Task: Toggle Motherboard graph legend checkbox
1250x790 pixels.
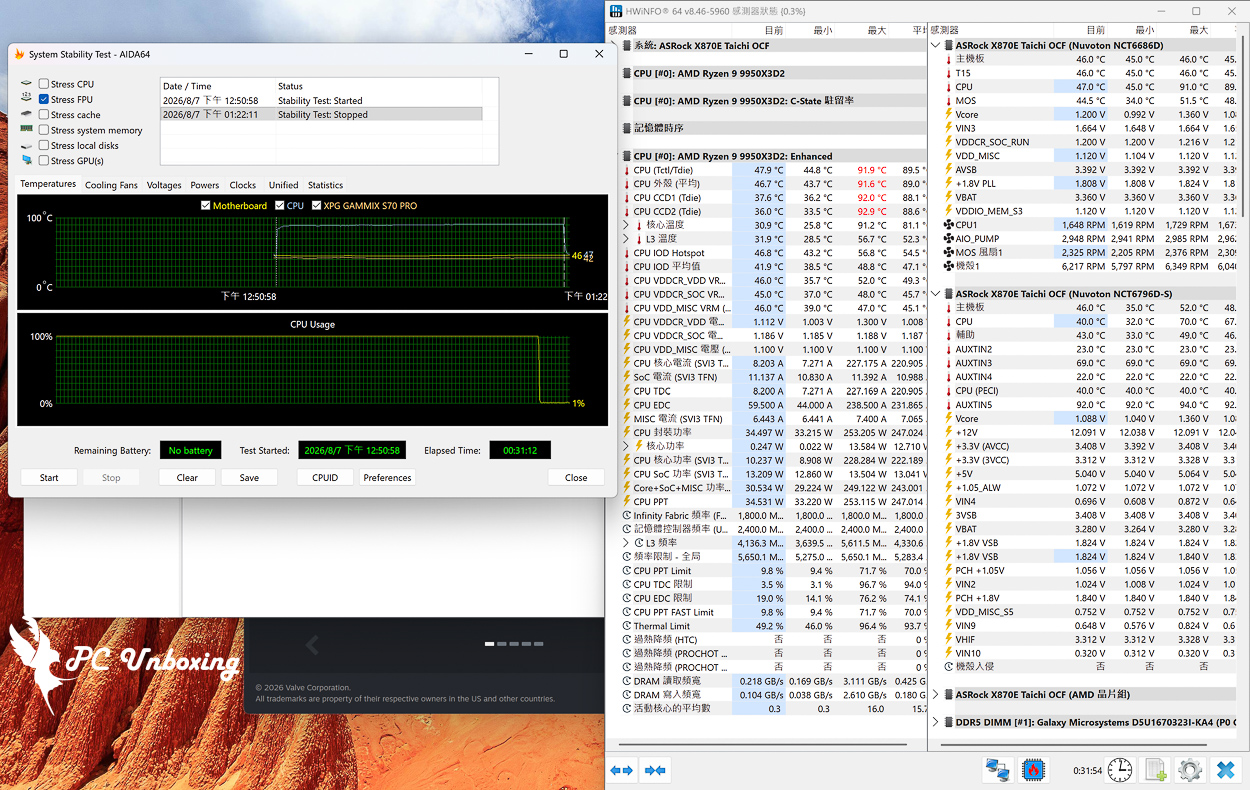Action: tap(206, 206)
